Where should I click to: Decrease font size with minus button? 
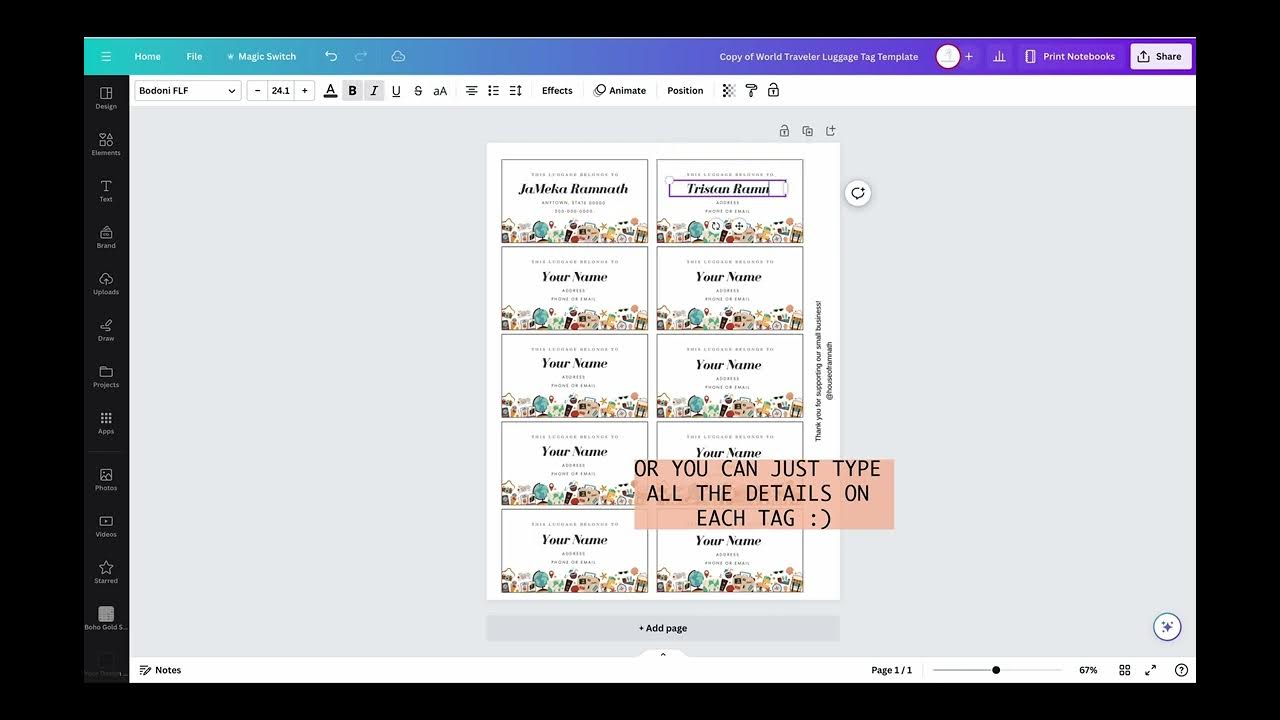point(258,91)
